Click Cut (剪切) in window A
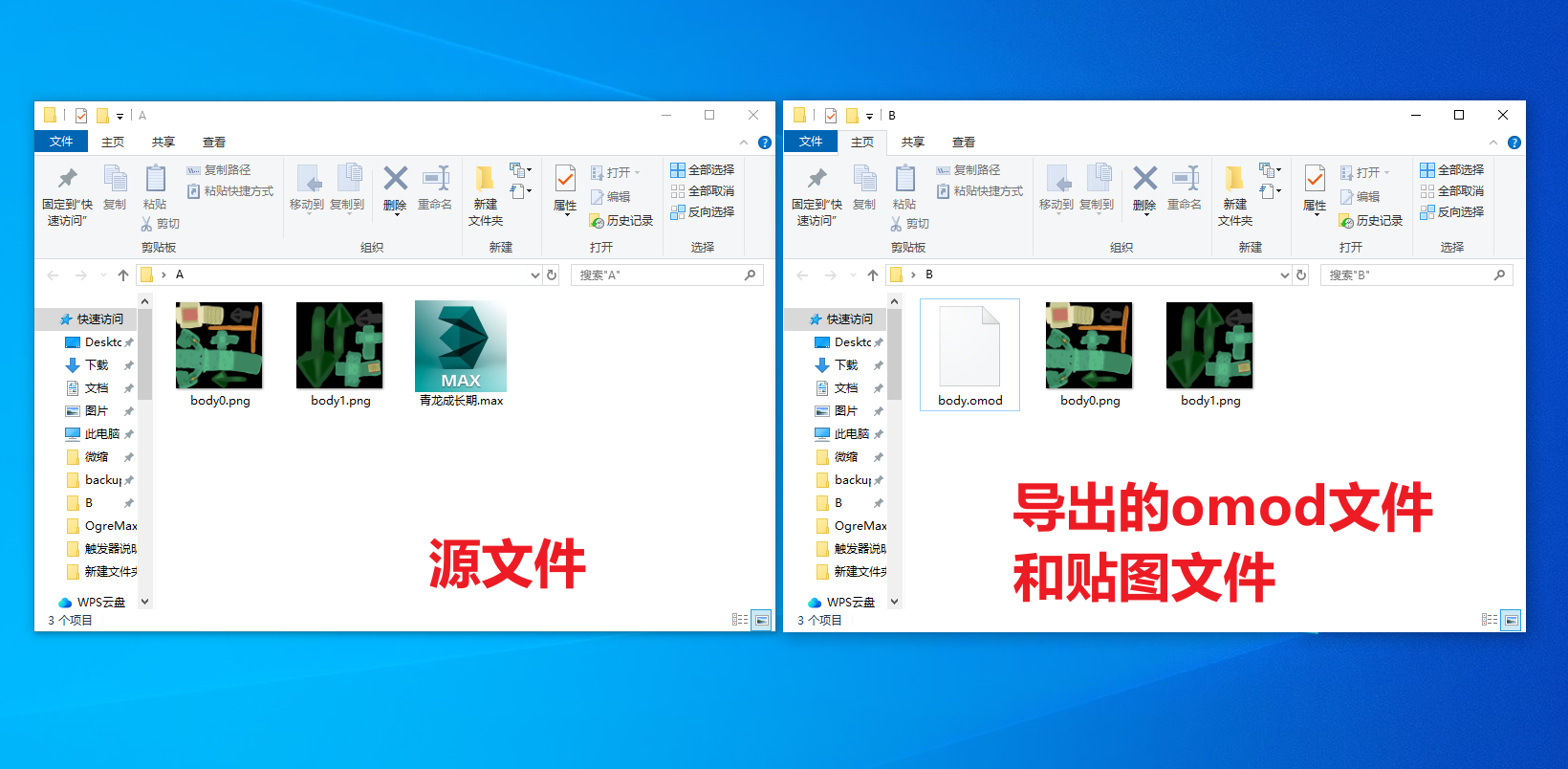 (x=161, y=224)
